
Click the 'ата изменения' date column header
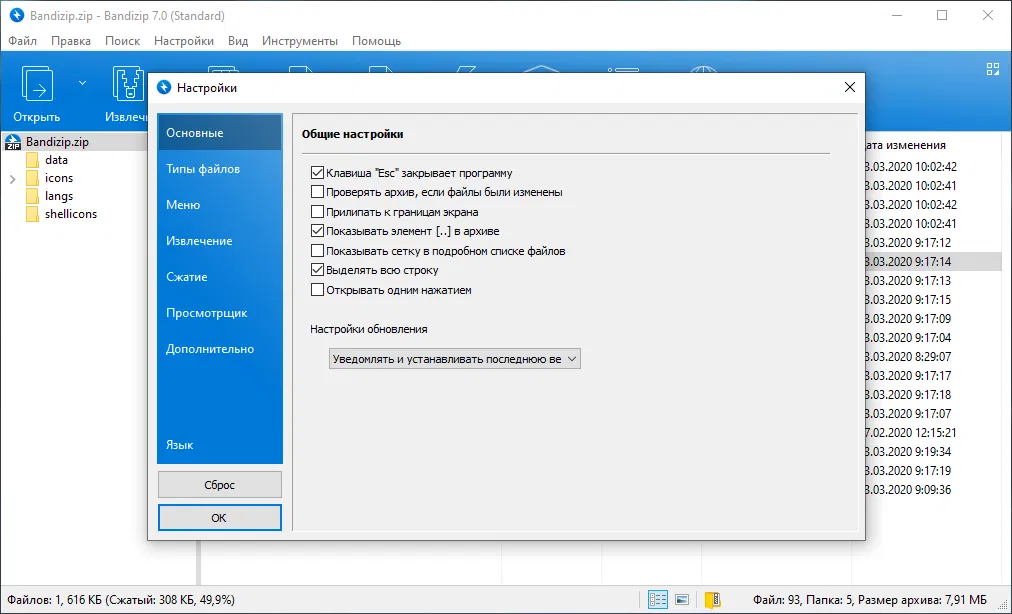pyautogui.click(x=906, y=145)
